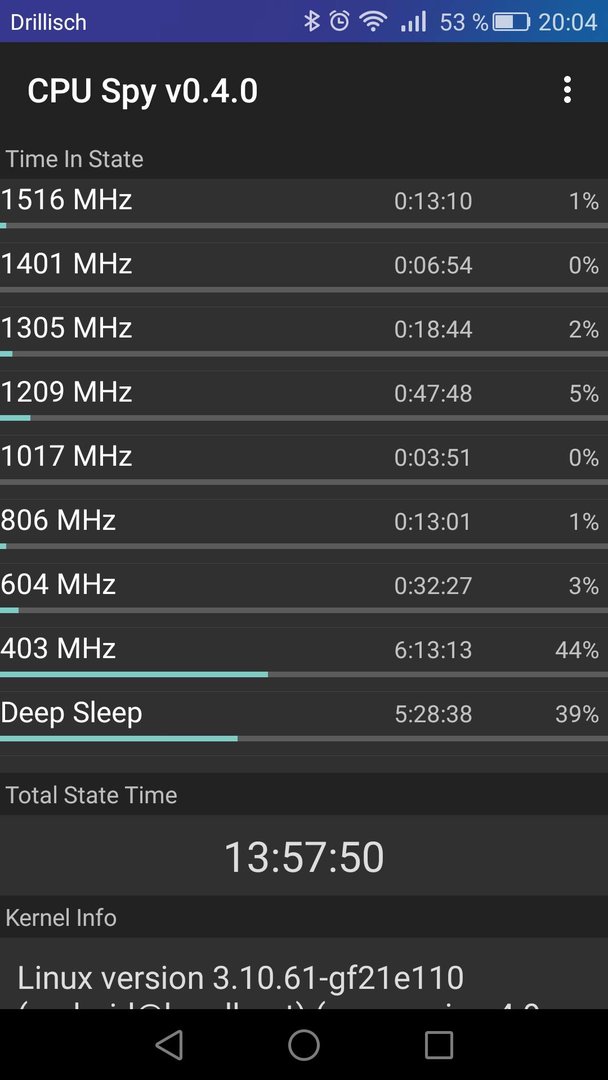Select the 604 MHz state row
This screenshot has height=1080, width=608.
click(x=304, y=590)
